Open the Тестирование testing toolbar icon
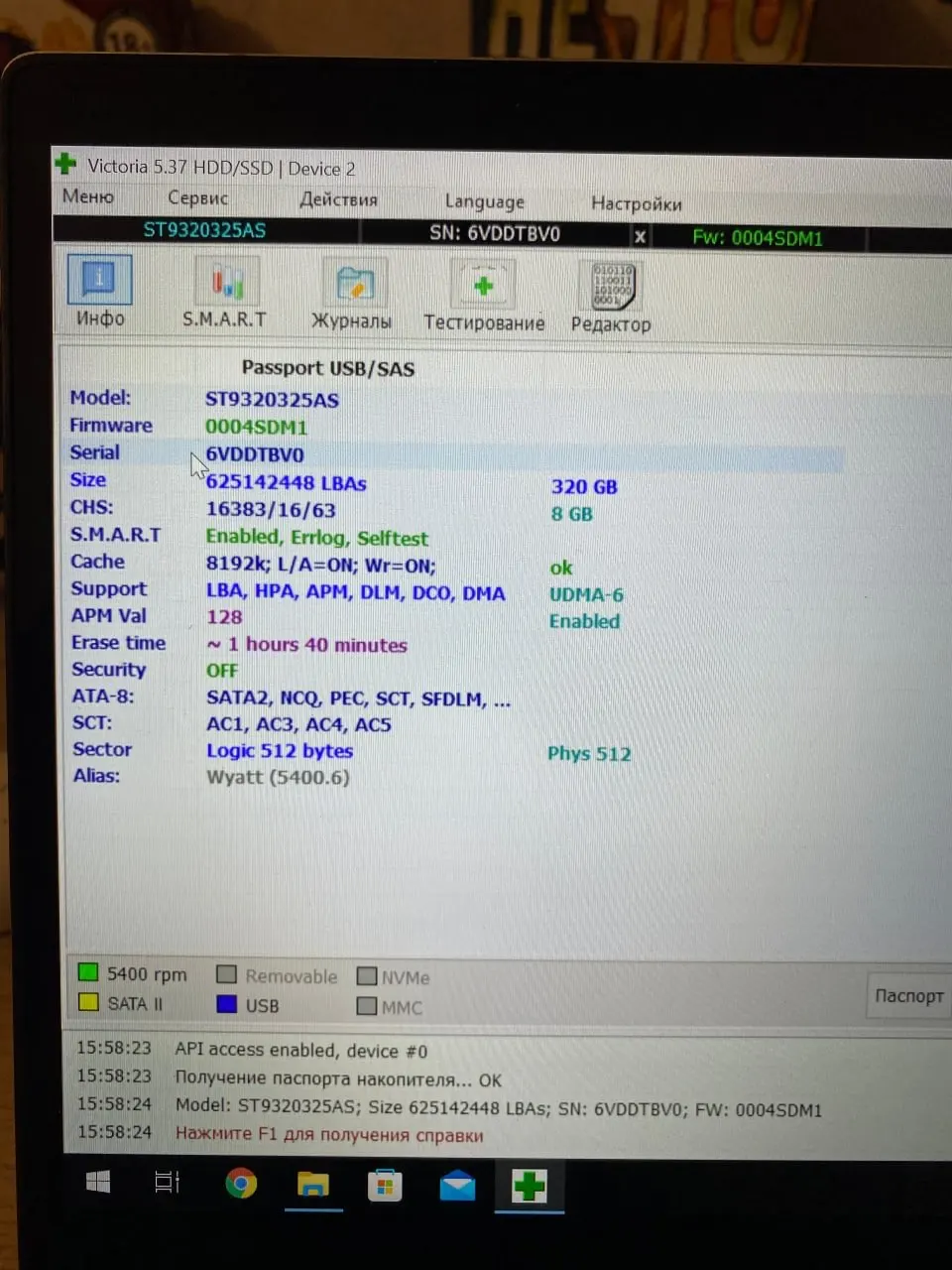The width and height of the screenshot is (952, 1270). (484, 297)
